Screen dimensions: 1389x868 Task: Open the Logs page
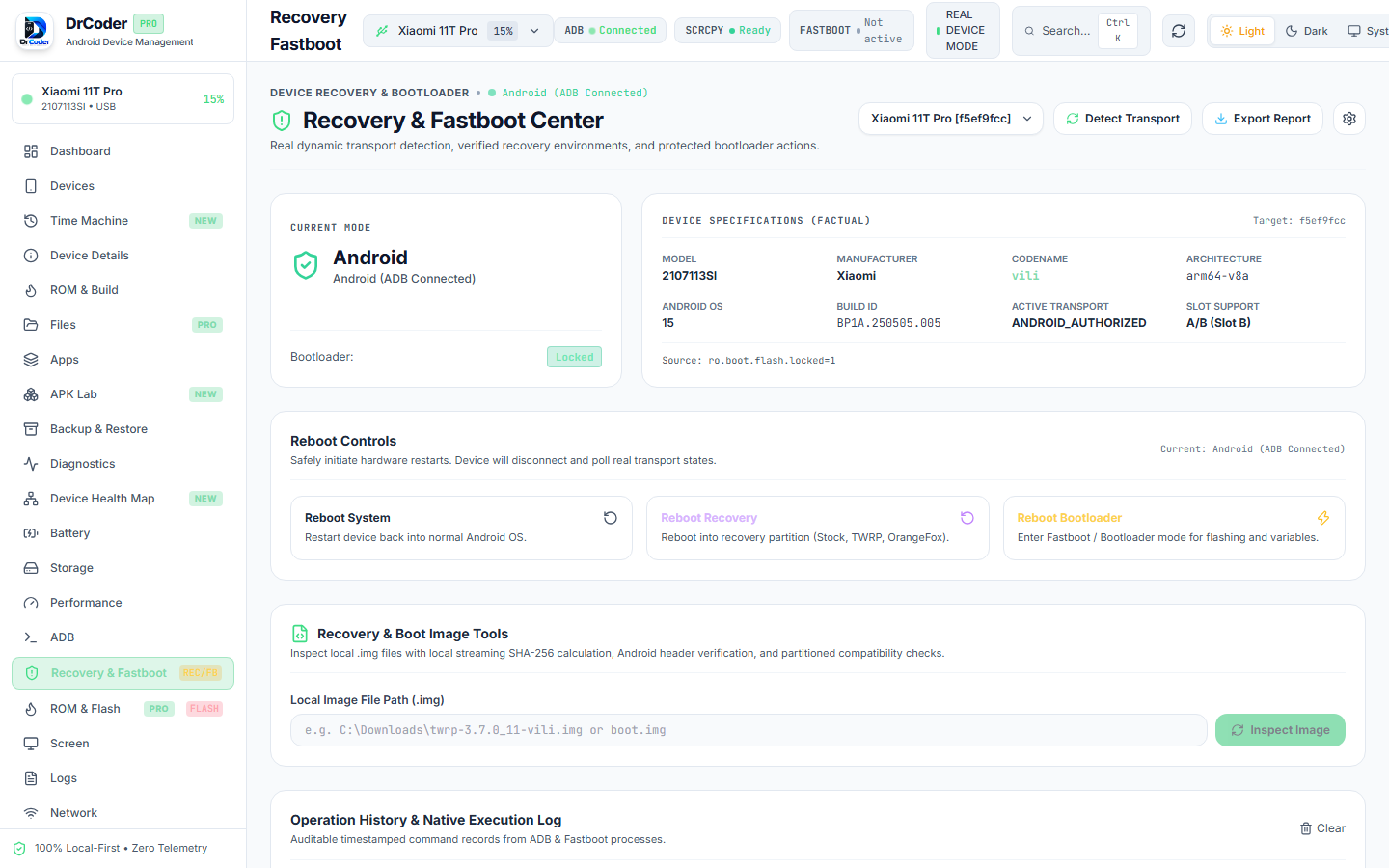123,778
